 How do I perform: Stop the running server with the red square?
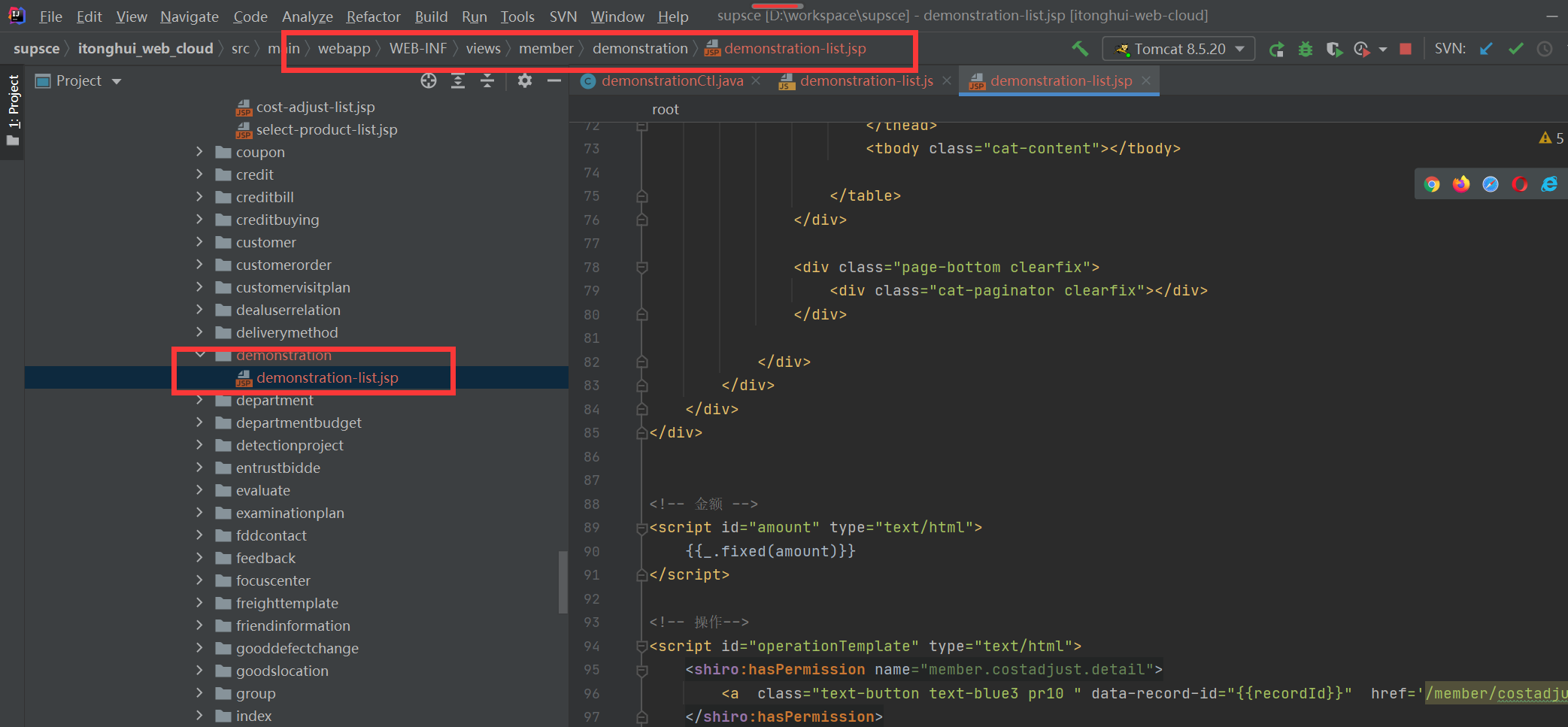1405,49
